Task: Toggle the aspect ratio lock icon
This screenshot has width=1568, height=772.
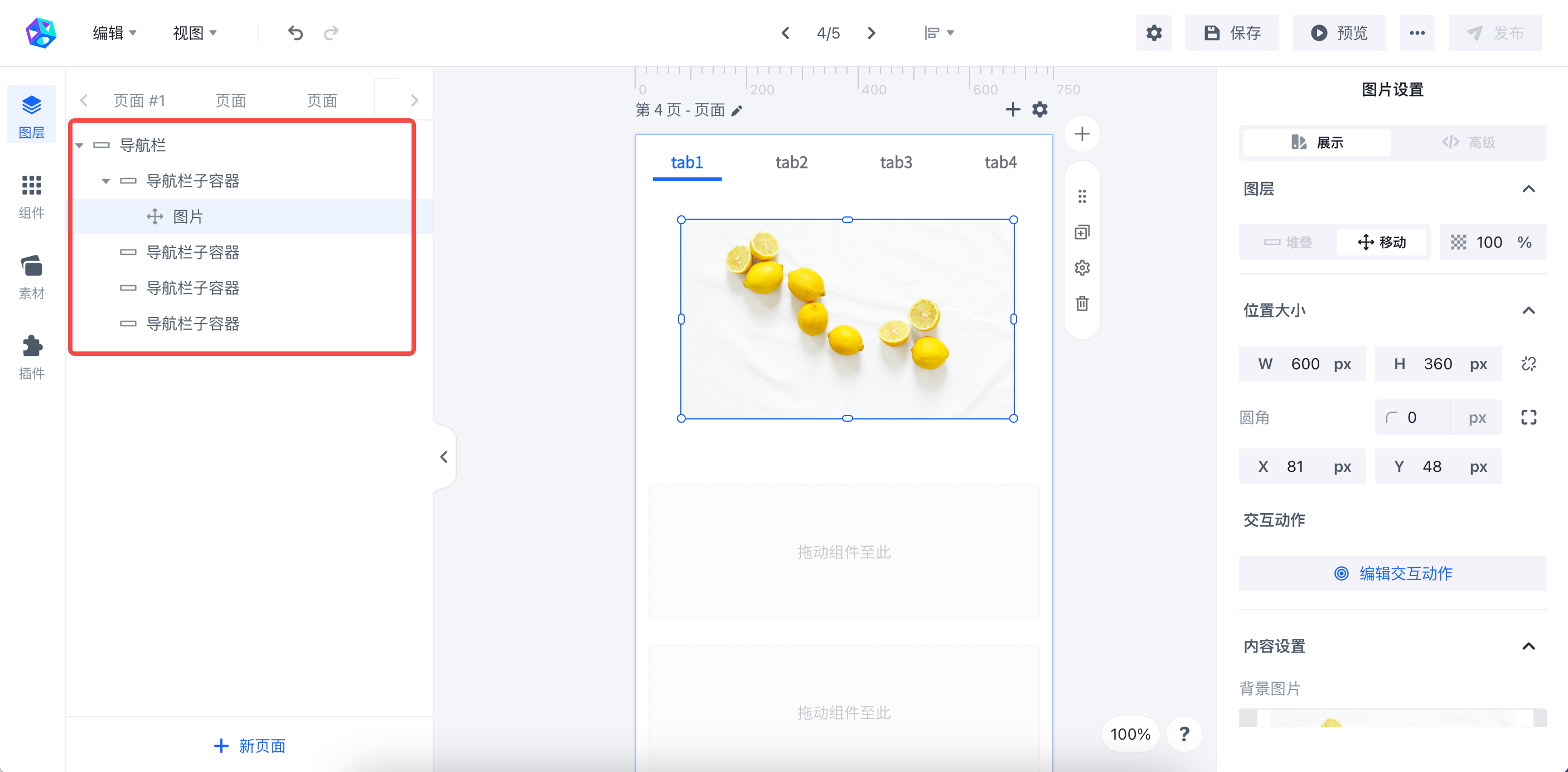Action: pos(1528,364)
